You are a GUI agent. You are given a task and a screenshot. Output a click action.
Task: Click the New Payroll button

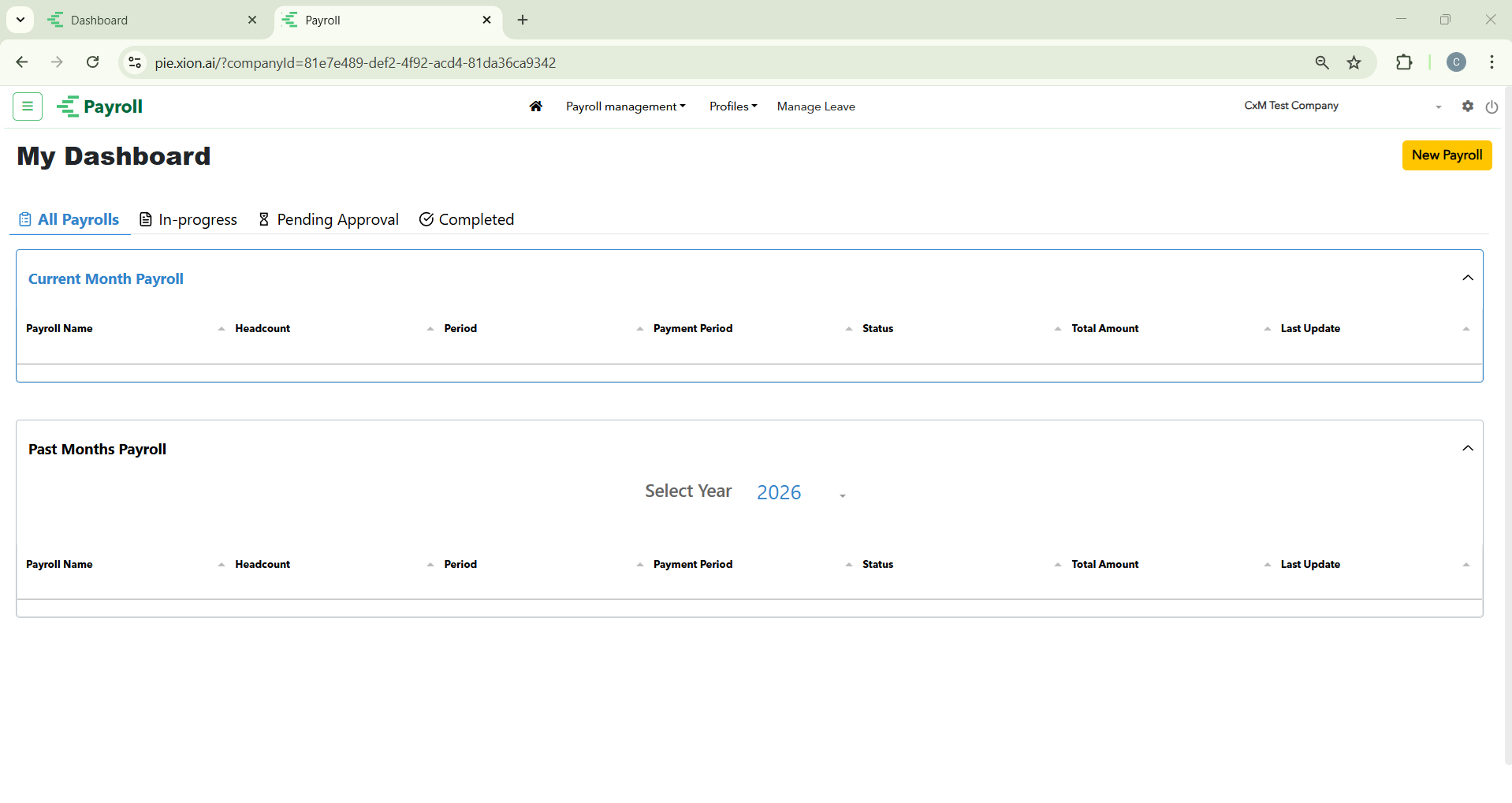click(x=1447, y=155)
